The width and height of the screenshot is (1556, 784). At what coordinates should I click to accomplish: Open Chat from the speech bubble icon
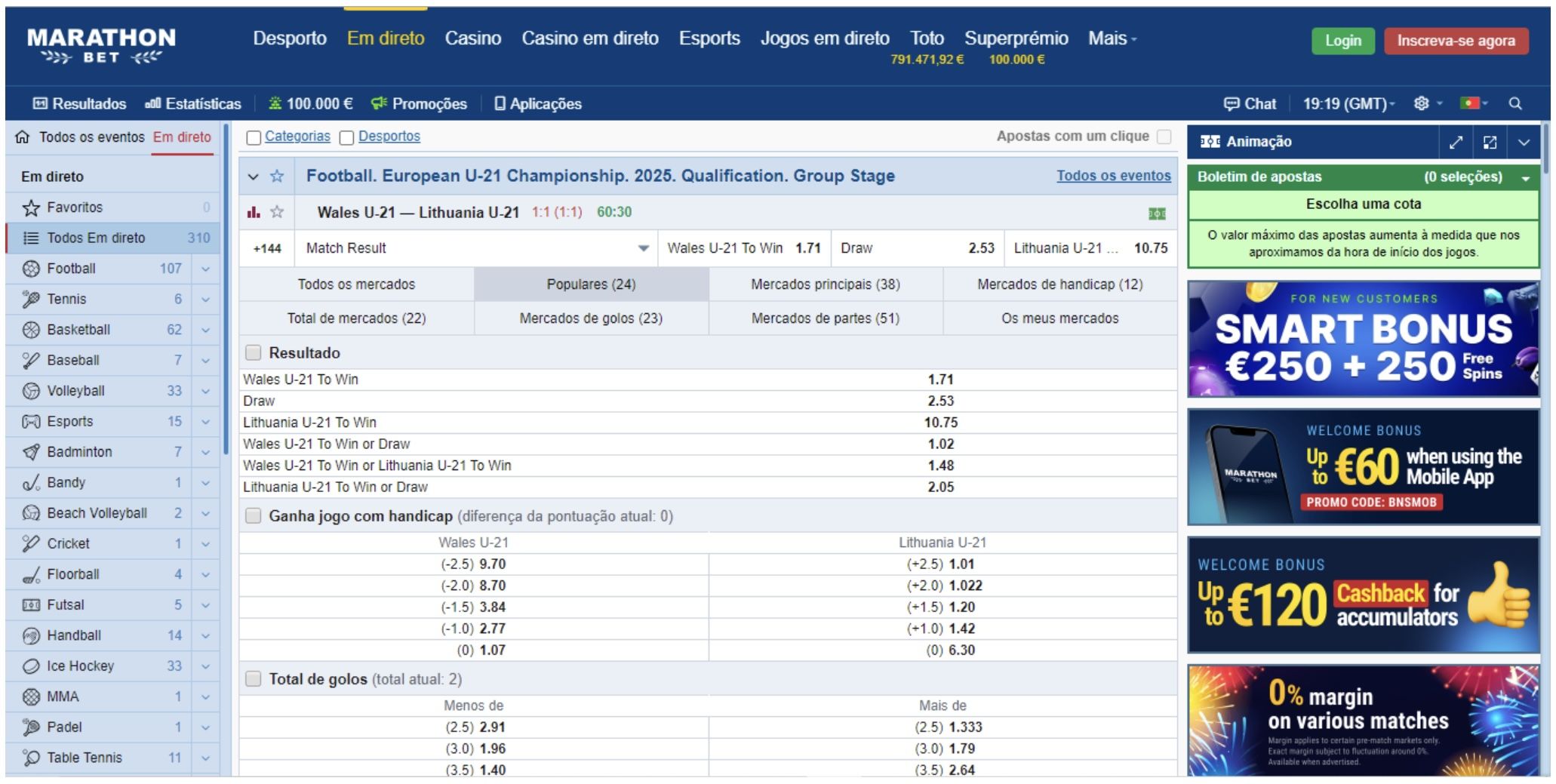(1231, 103)
